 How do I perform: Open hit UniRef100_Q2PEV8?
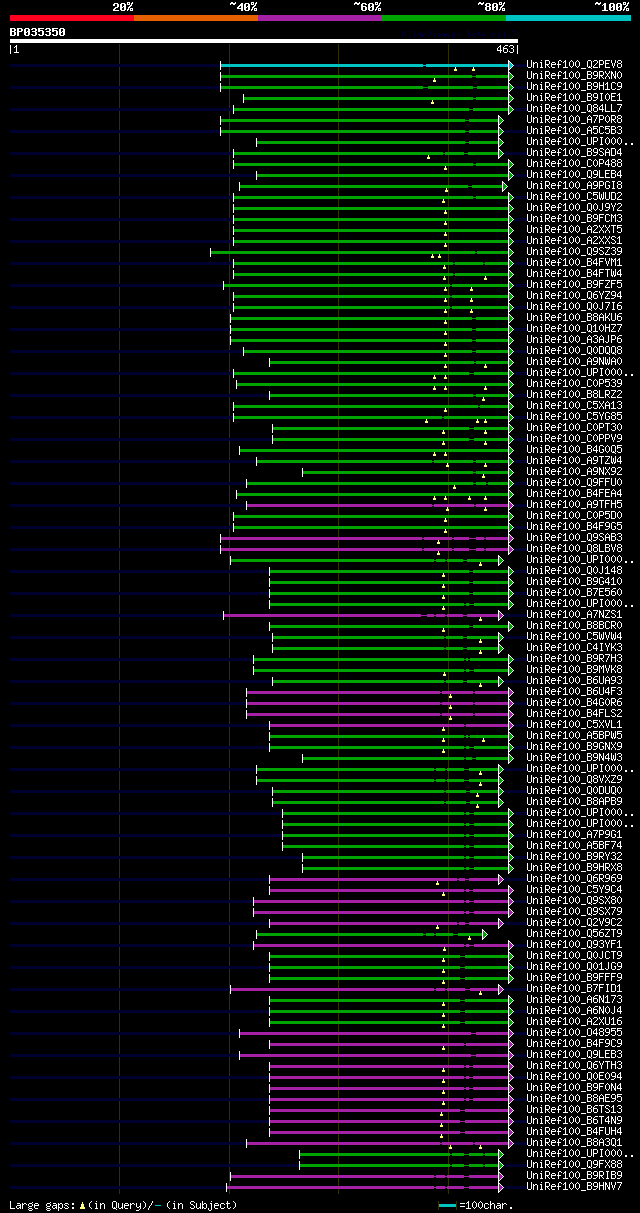tap(574, 65)
